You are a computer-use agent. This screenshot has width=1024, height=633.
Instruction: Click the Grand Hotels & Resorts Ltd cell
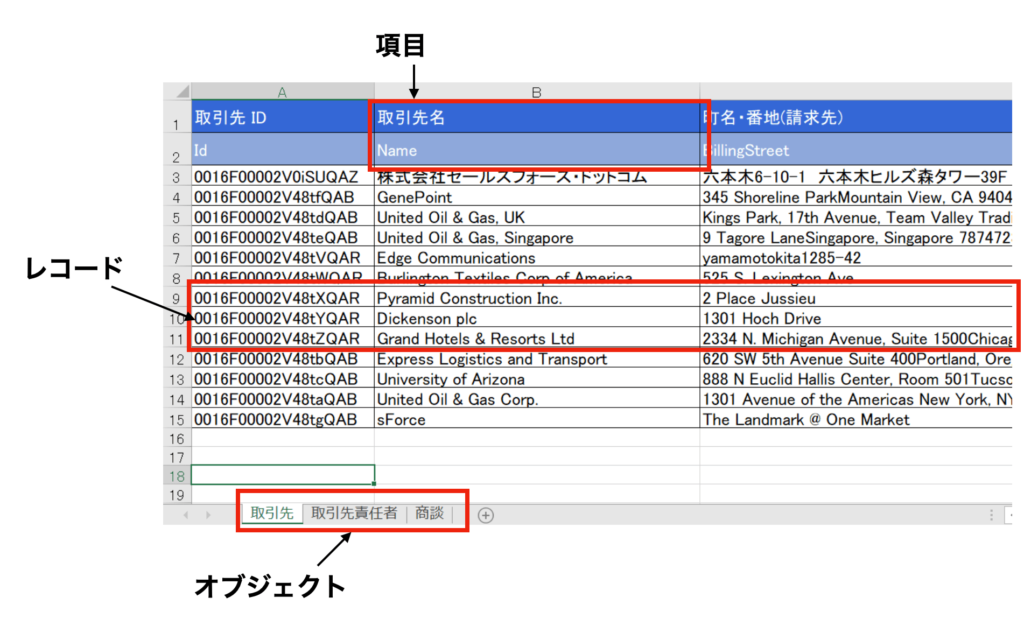pos(537,338)
